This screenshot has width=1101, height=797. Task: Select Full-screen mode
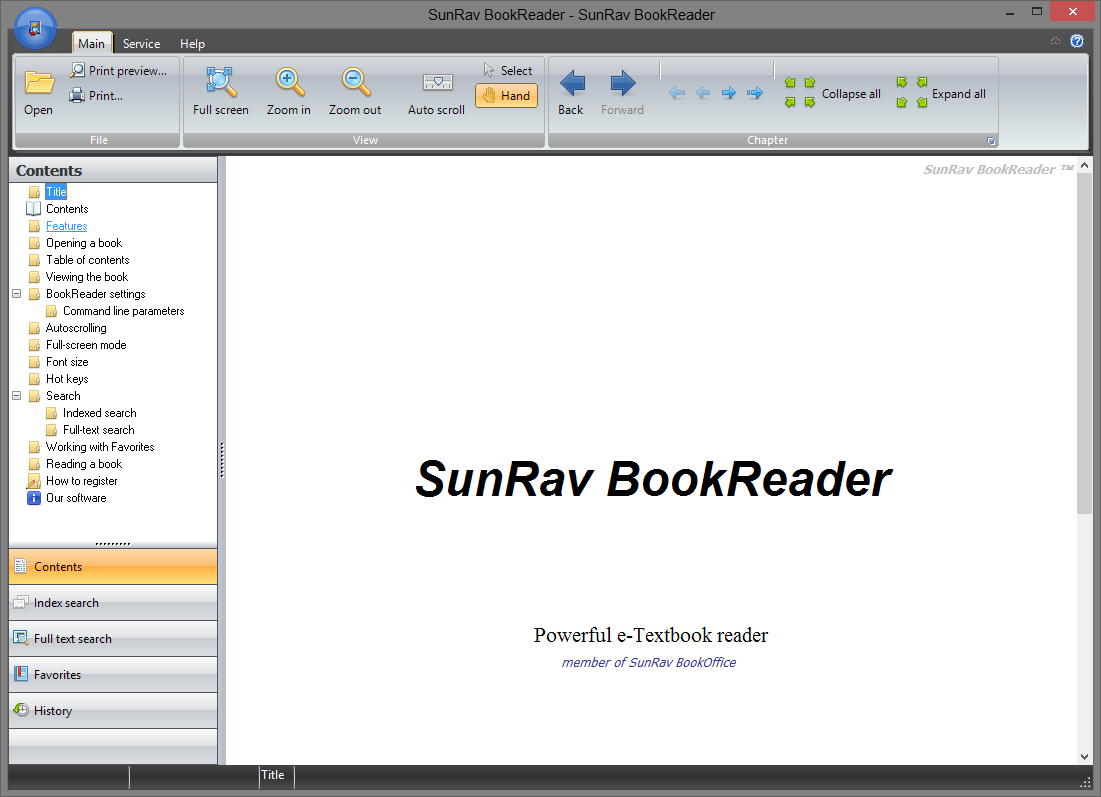[x=86, y=345]
